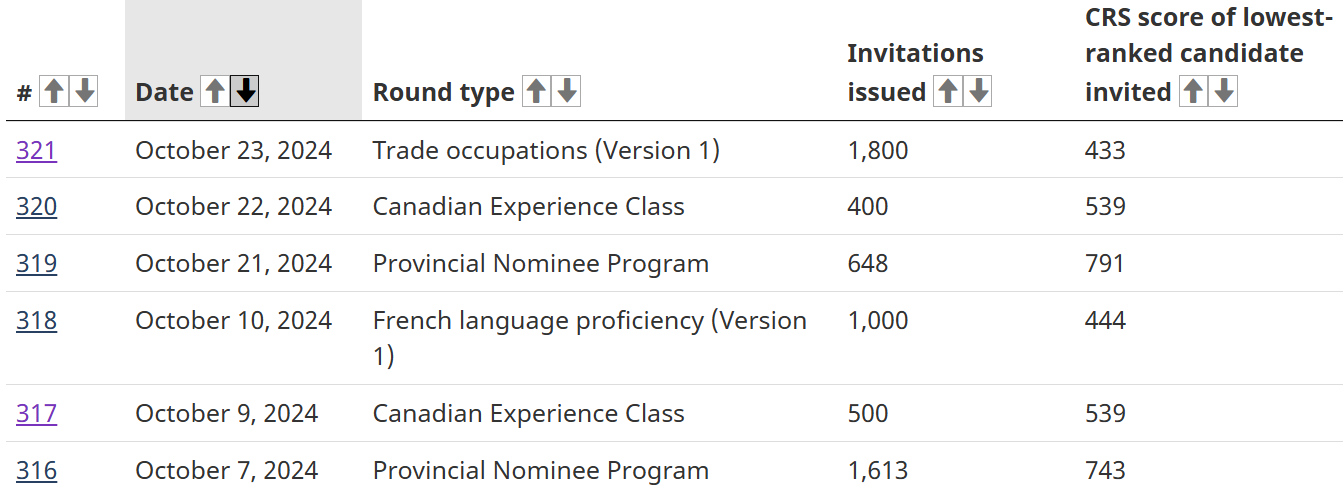This screenshot has width=1343, height=498.
Task: Open round 320 link
Action: pos(36,207)
